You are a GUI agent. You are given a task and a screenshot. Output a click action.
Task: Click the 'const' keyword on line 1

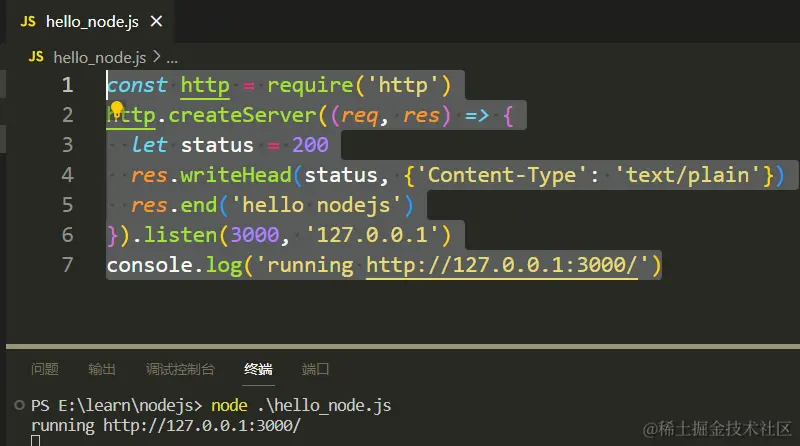137,85
